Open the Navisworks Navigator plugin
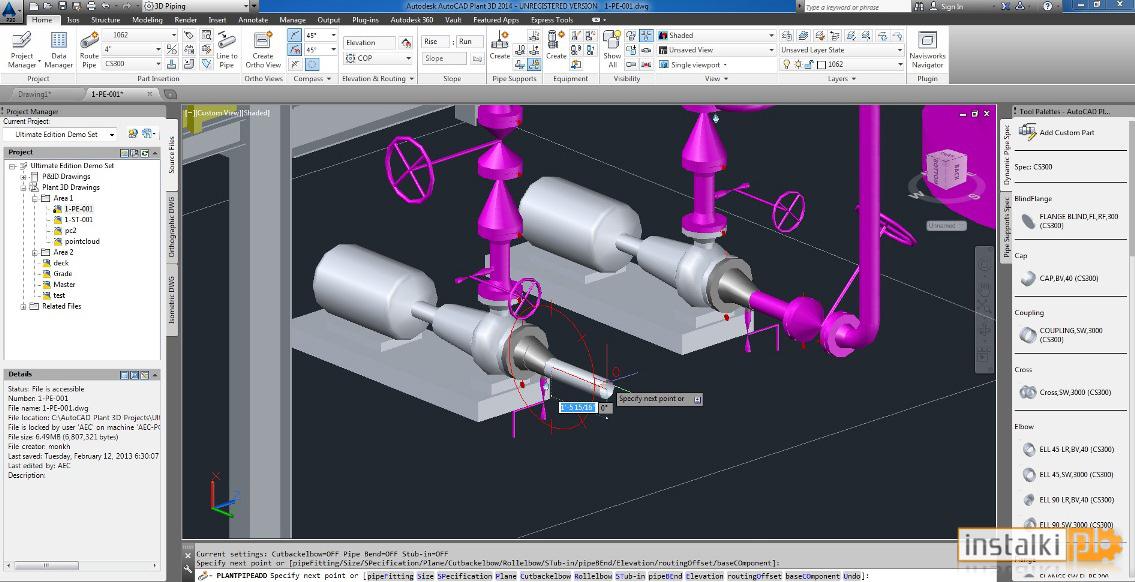 (x=927, y=49)
